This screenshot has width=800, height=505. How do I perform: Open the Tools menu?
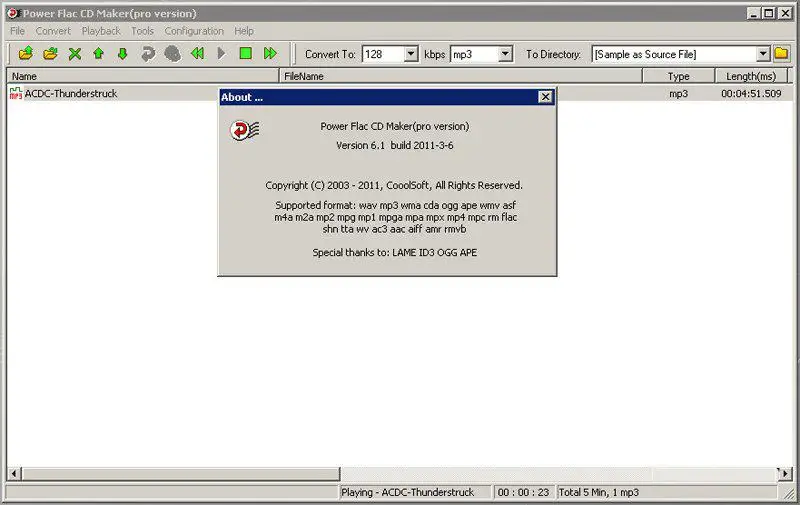point(142,31)
